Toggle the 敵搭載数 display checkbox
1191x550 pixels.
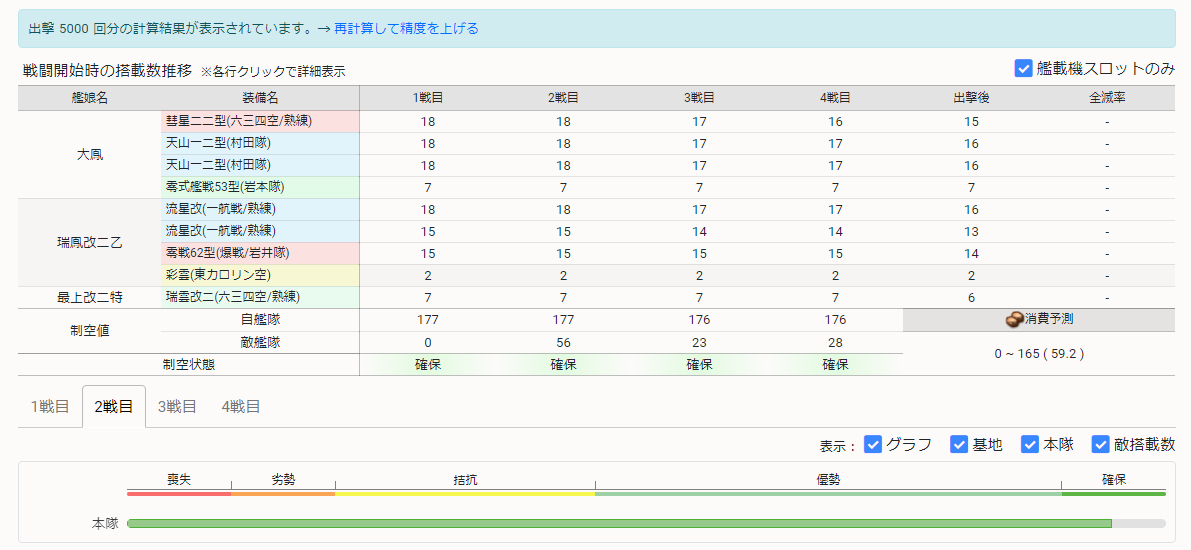click(x=1100, y=444)
